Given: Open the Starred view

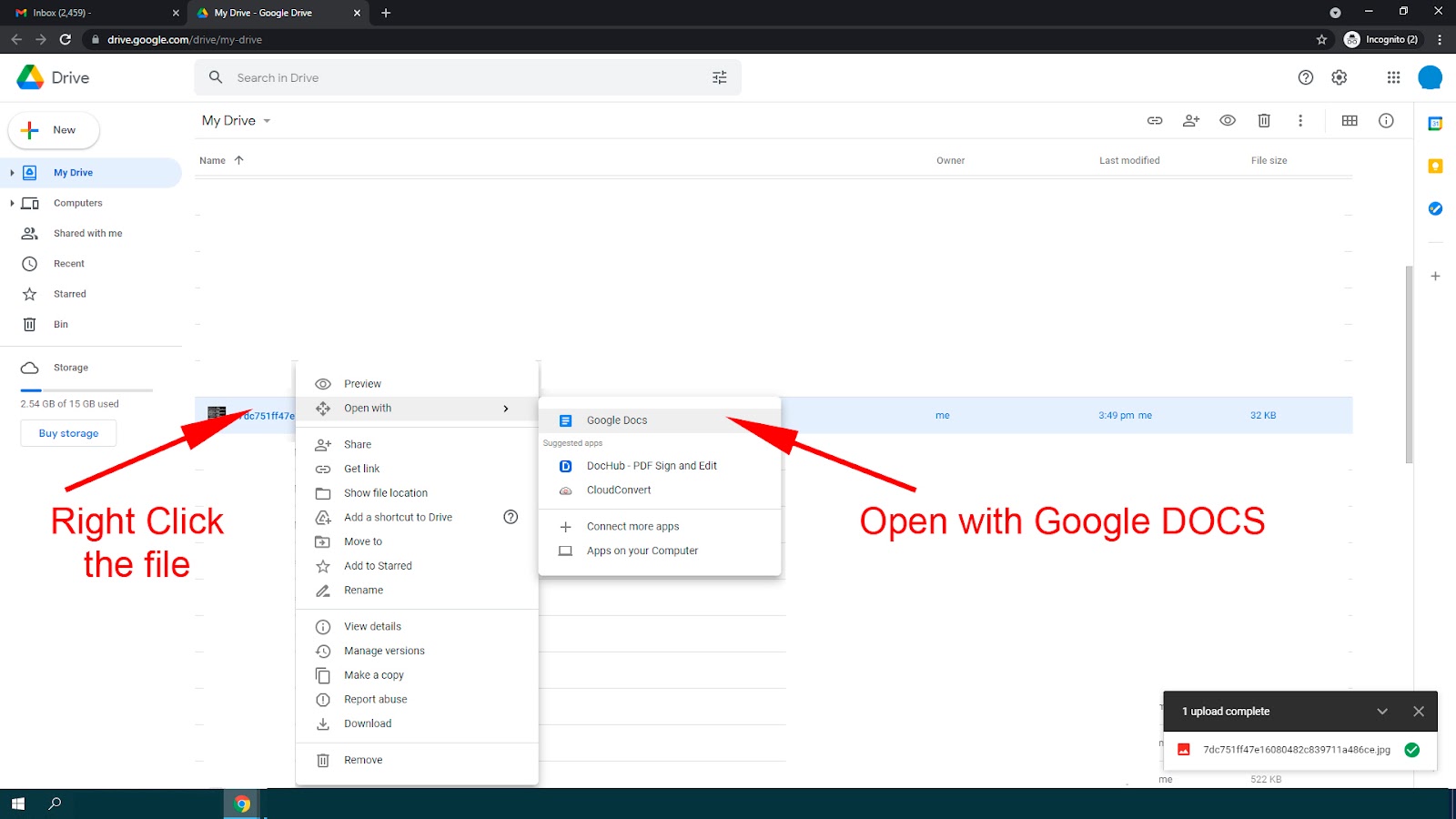Looking at the screenshot, I should 69,294.
